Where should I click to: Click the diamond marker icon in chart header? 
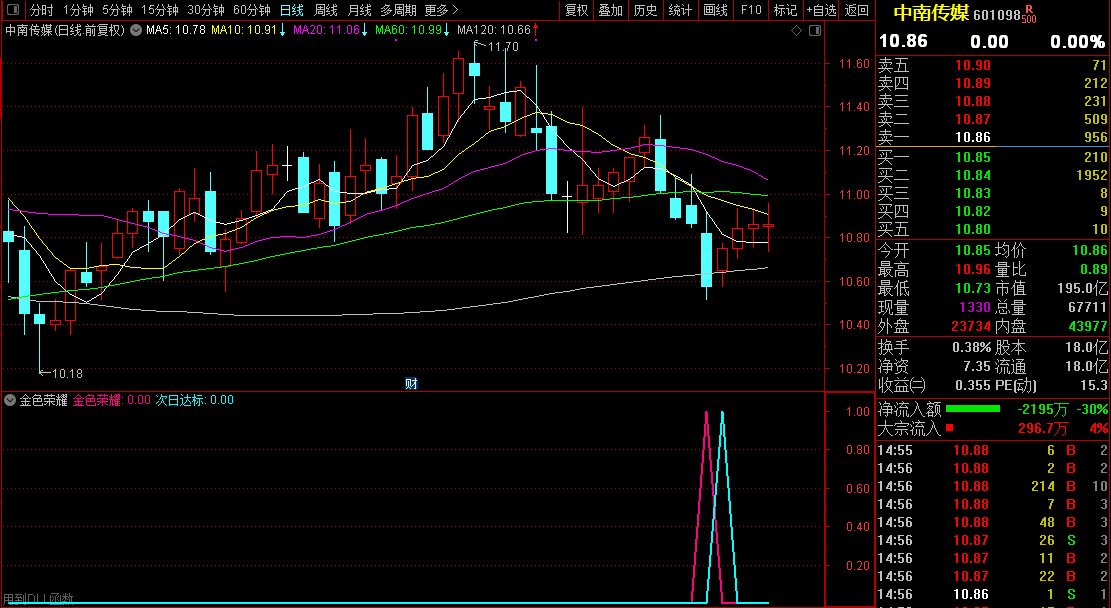click(796, 30)
